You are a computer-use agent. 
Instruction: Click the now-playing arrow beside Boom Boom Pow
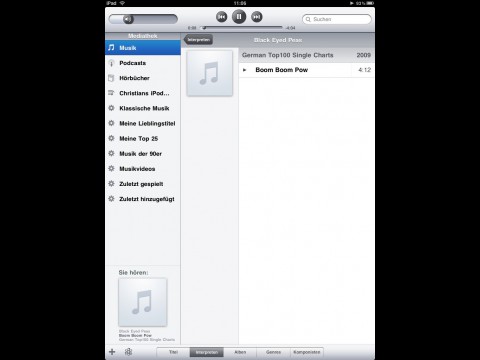[245, 70]
